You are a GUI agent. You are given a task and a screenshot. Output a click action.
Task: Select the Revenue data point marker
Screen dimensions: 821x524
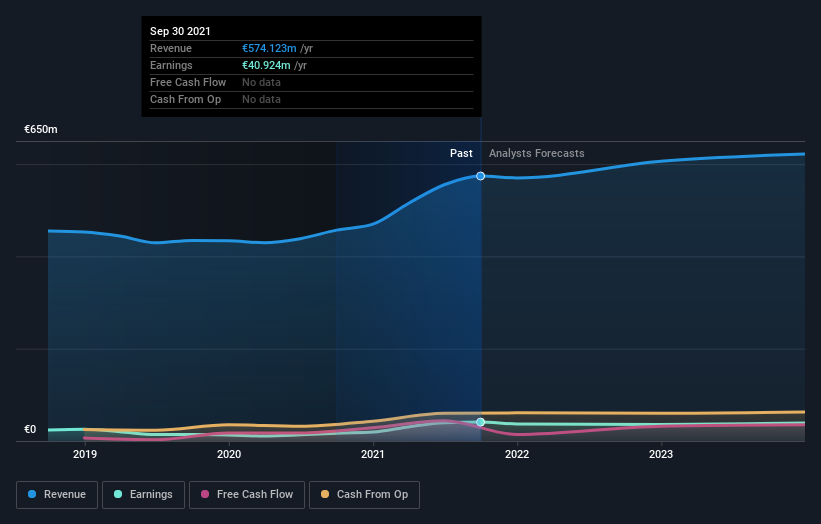tap(480, 176)
